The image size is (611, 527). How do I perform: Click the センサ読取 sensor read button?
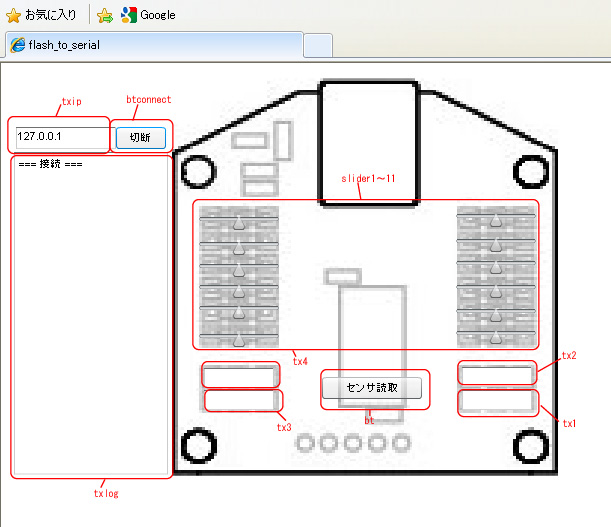point(372,388)
